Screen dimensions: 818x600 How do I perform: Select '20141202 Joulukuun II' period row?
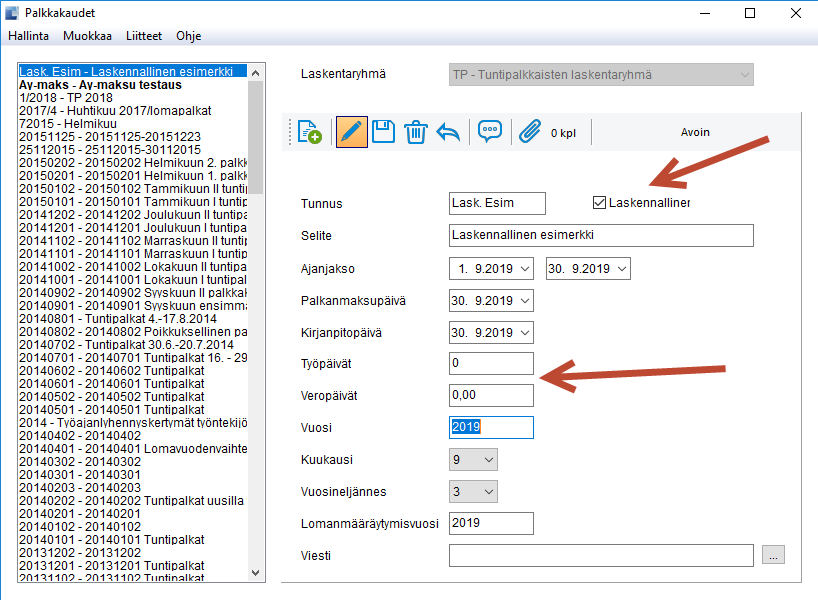pyautogui.click(x=133, y=214)
